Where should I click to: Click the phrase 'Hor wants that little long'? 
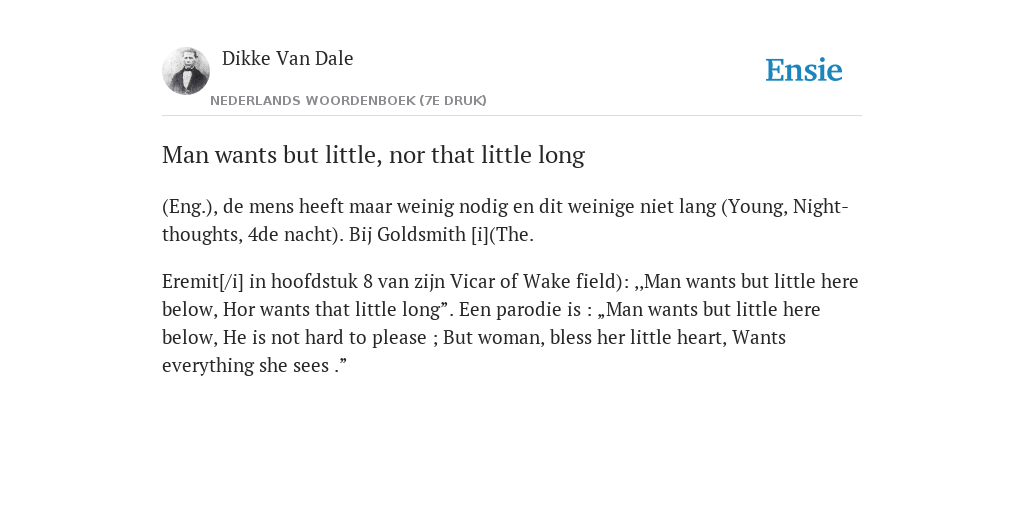click(x=332, y=310)
